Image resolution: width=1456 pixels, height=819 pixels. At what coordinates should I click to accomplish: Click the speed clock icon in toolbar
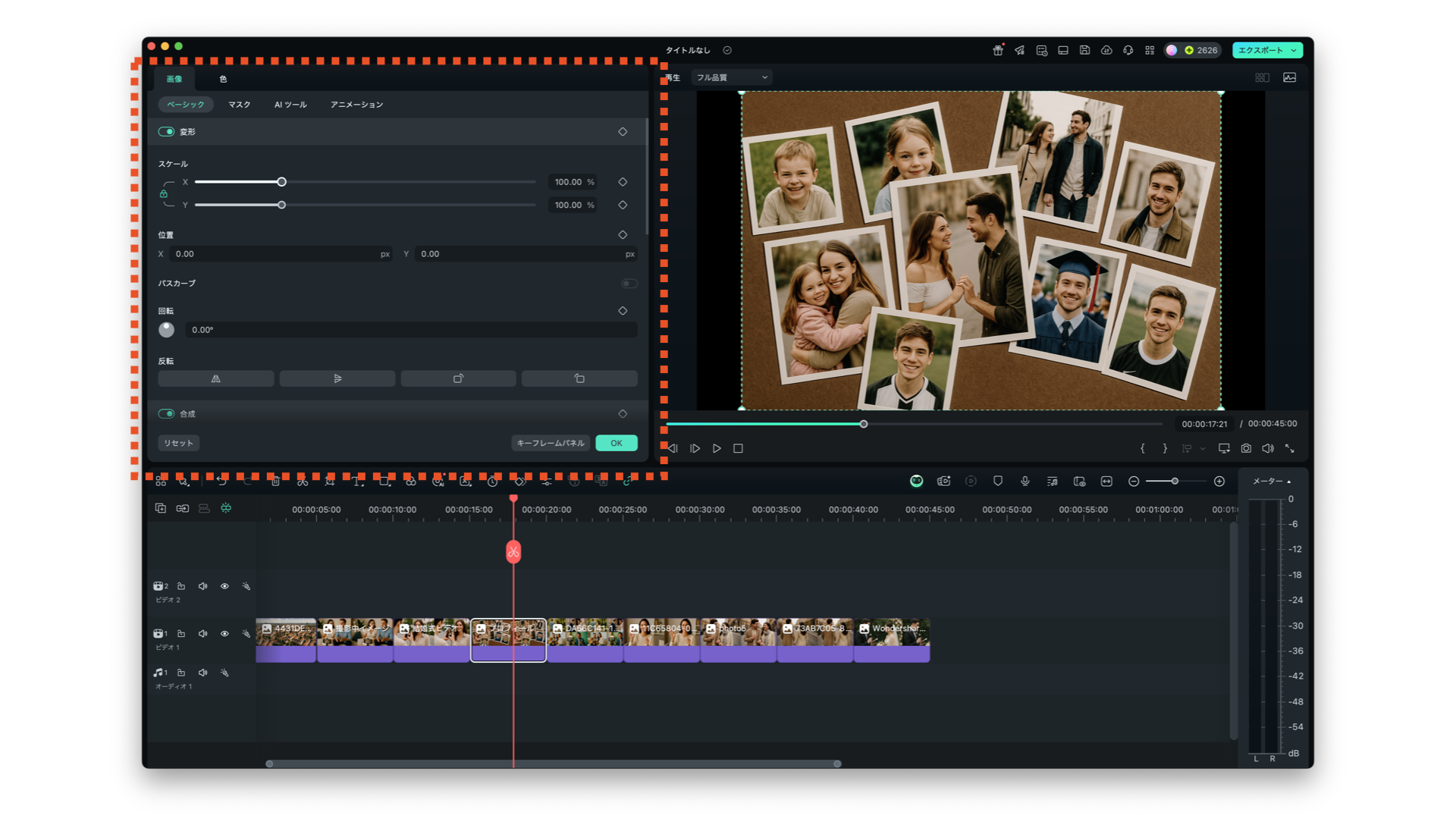(x=493, y=482)
